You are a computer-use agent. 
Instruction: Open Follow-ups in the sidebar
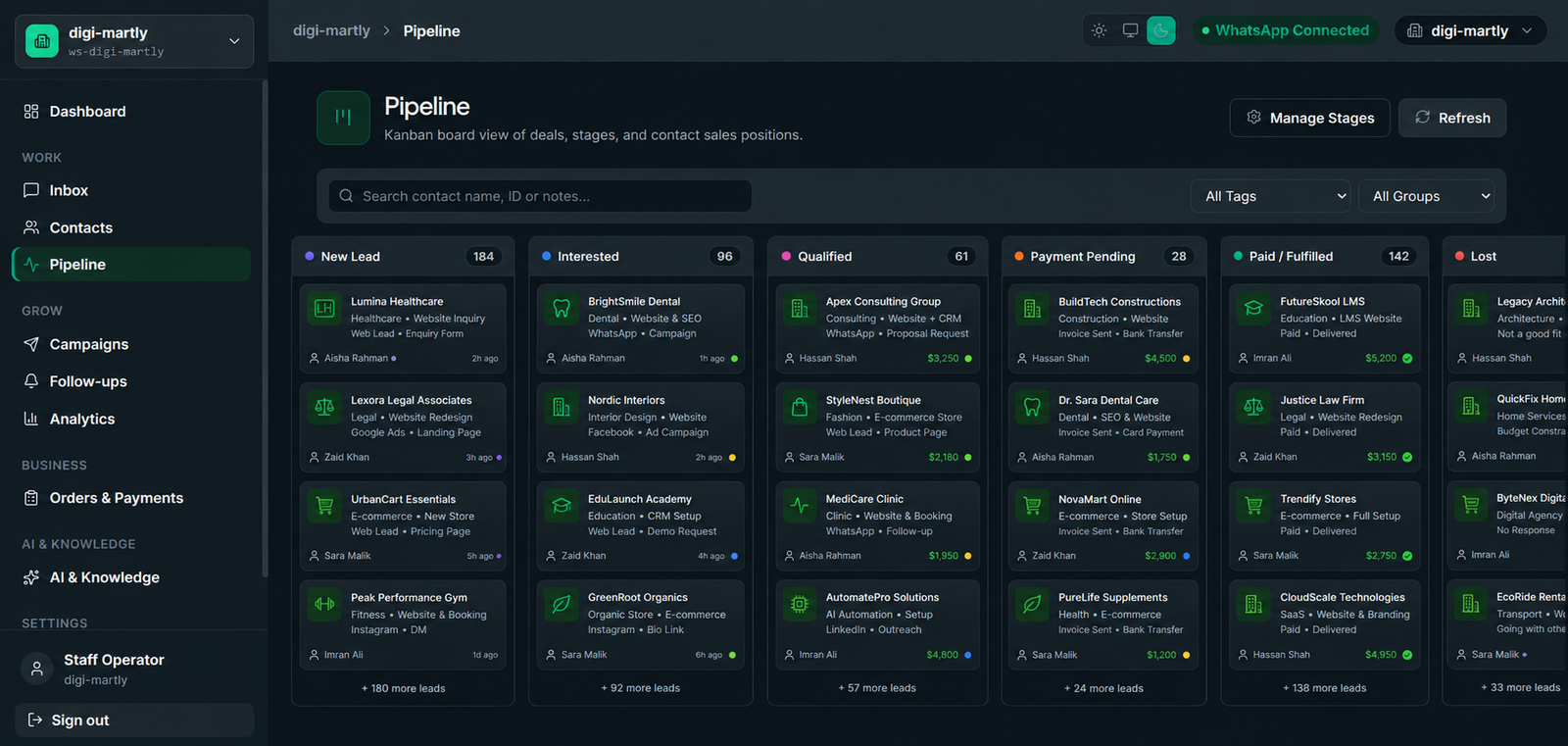[x=131, y=381]
